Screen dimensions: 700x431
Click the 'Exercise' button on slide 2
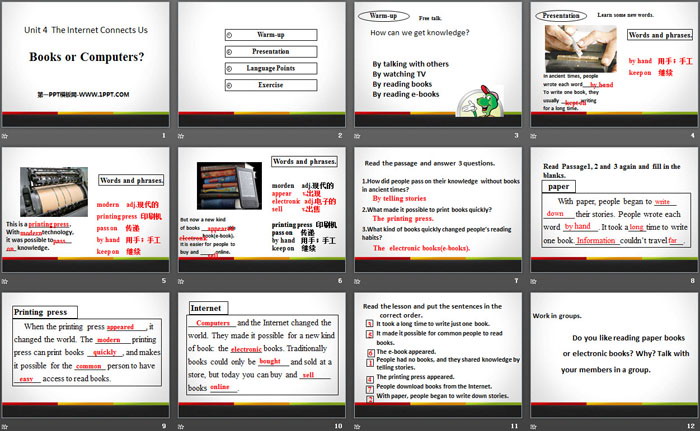271,85
